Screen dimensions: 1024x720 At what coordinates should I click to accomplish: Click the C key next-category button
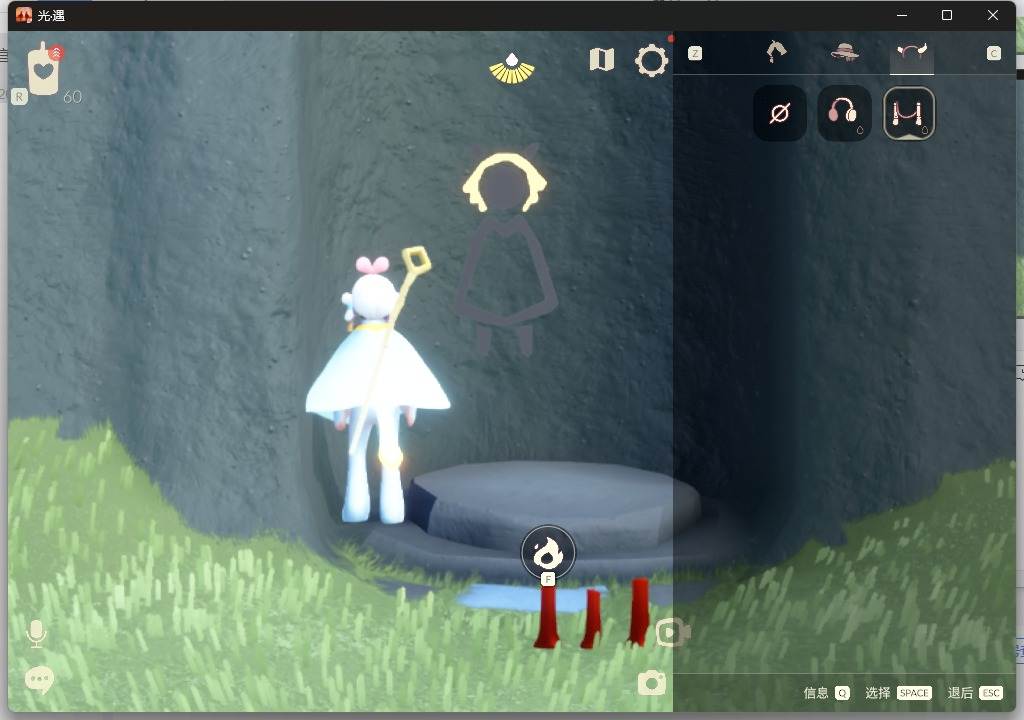[993, 54]
